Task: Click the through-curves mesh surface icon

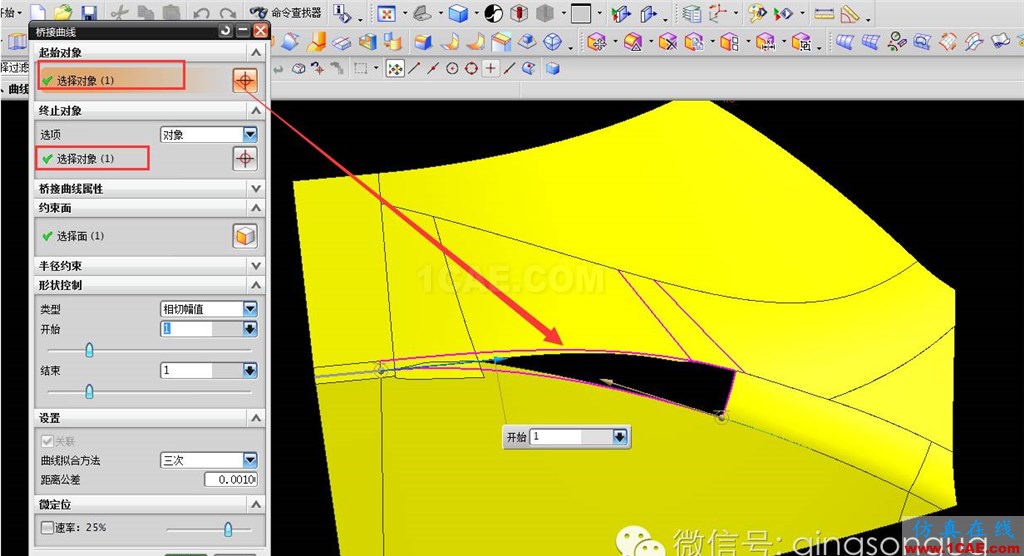Action: tap(871, 42)
